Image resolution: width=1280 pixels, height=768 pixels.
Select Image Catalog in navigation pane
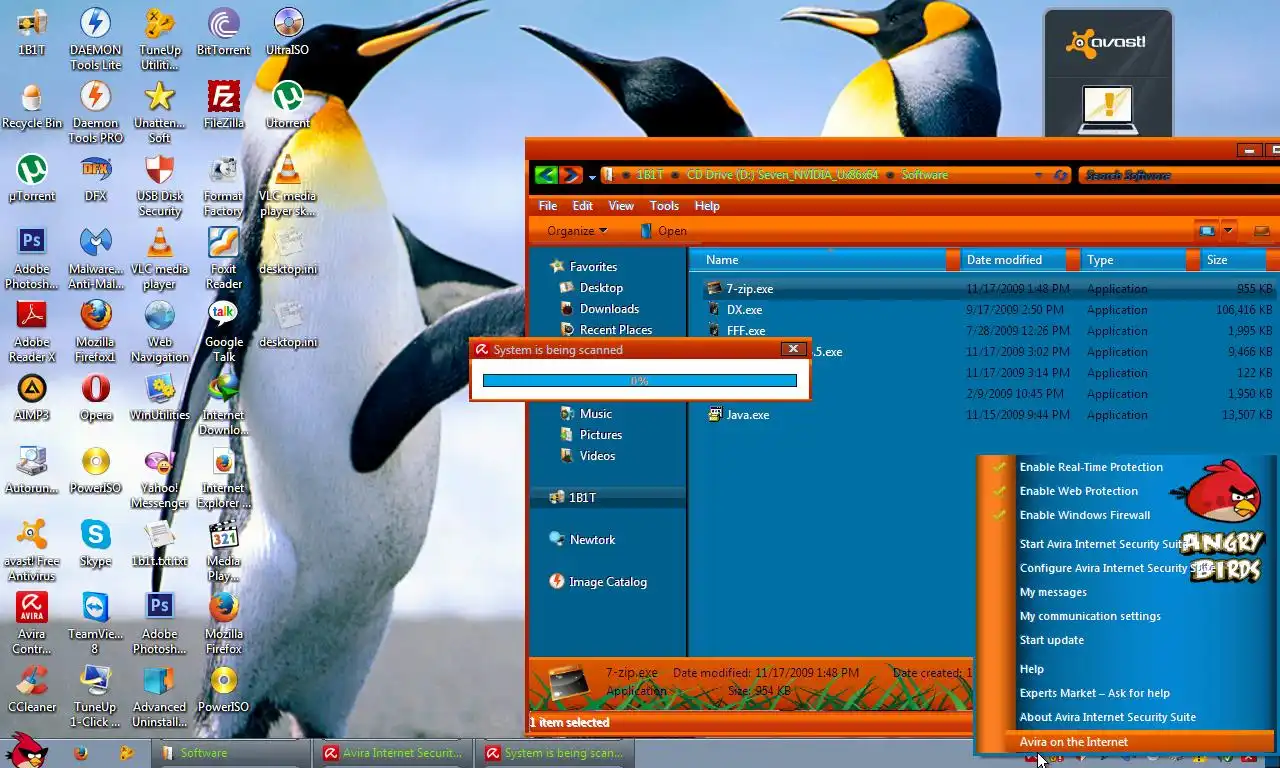[x=597, y=582]
